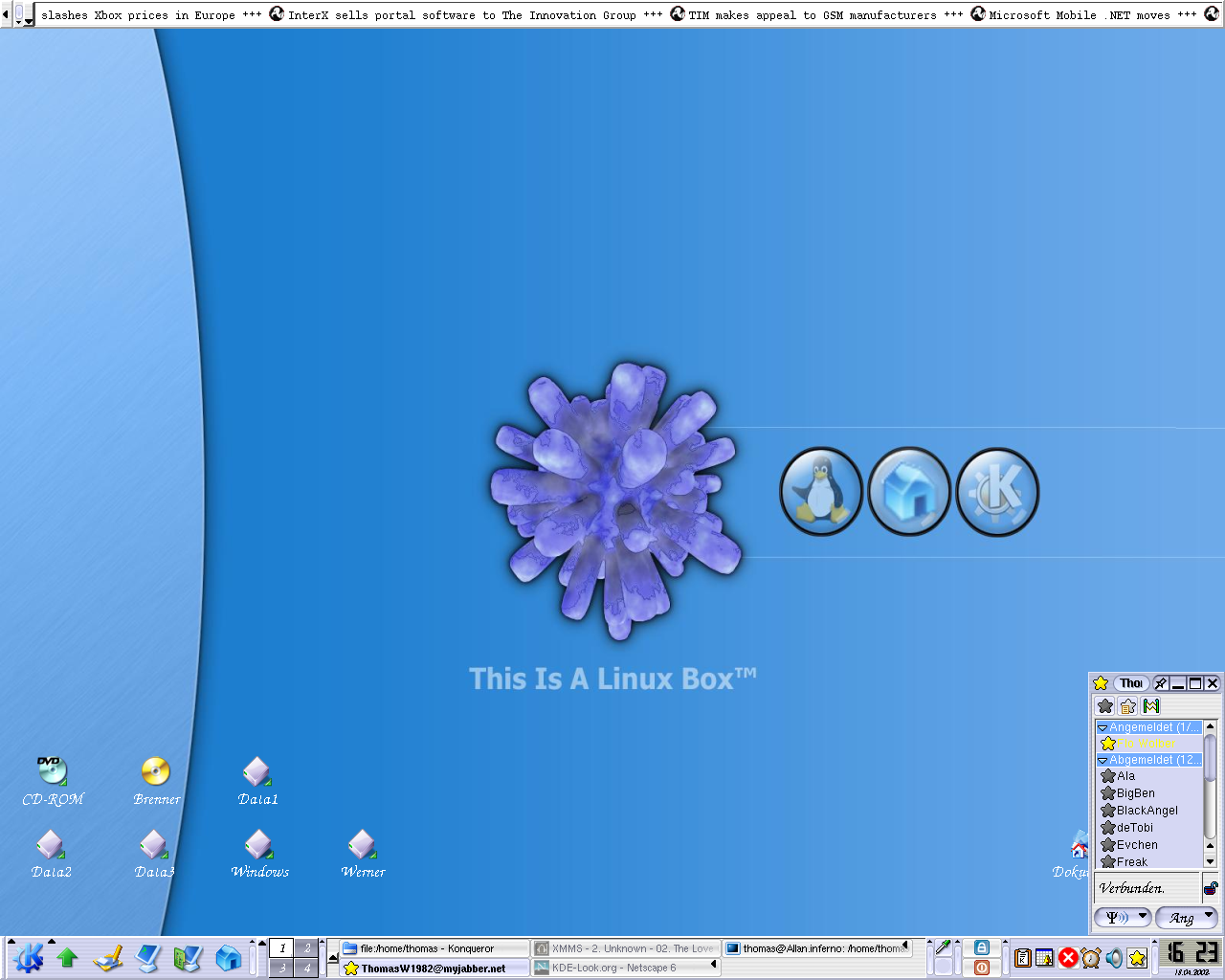
Task: Activate the Konqueror file:/home/thomas taskbar entry
Action: [x=435, y=948]
